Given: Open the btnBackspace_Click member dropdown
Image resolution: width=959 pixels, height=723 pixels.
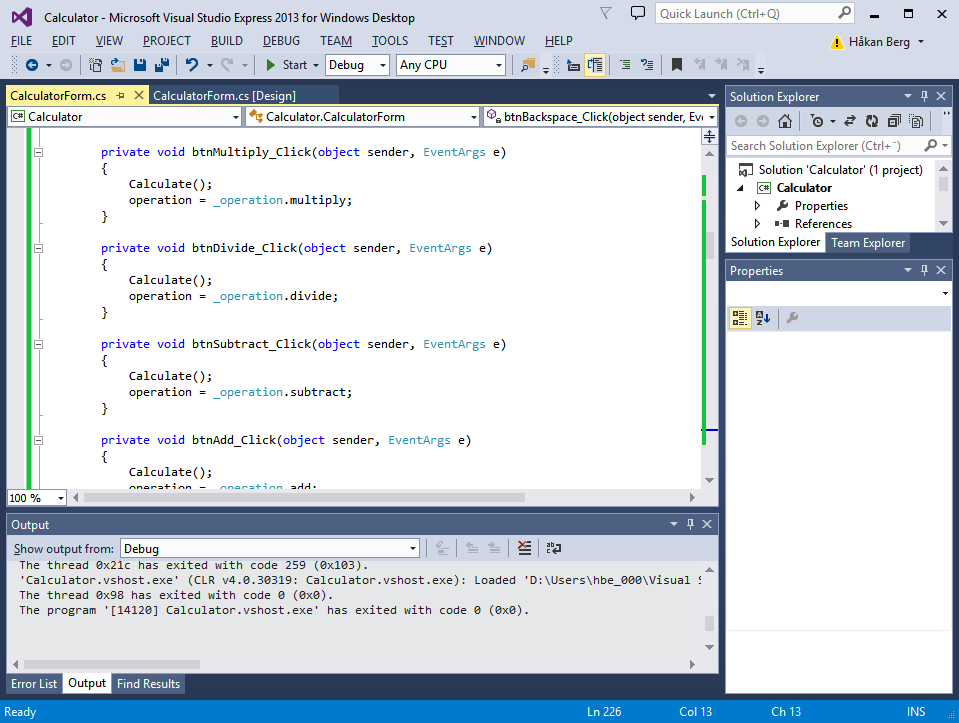Looking at the screenshot, I should pos(600,117).
